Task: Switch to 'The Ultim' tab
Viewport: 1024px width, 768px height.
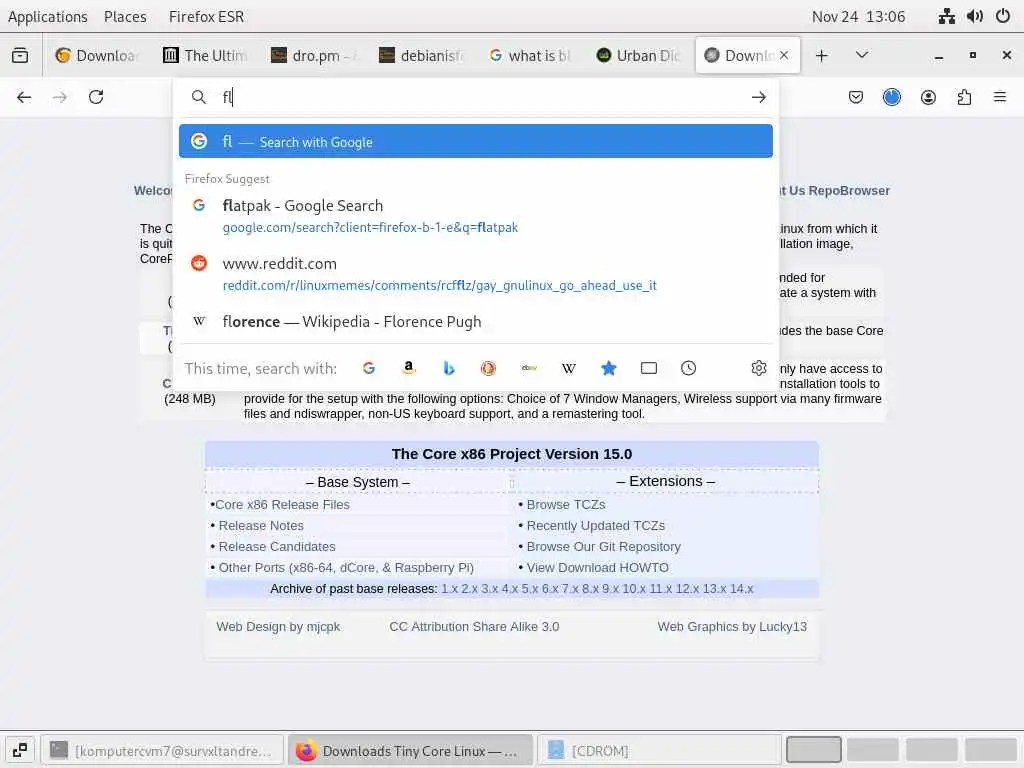Action: [204, 56]
